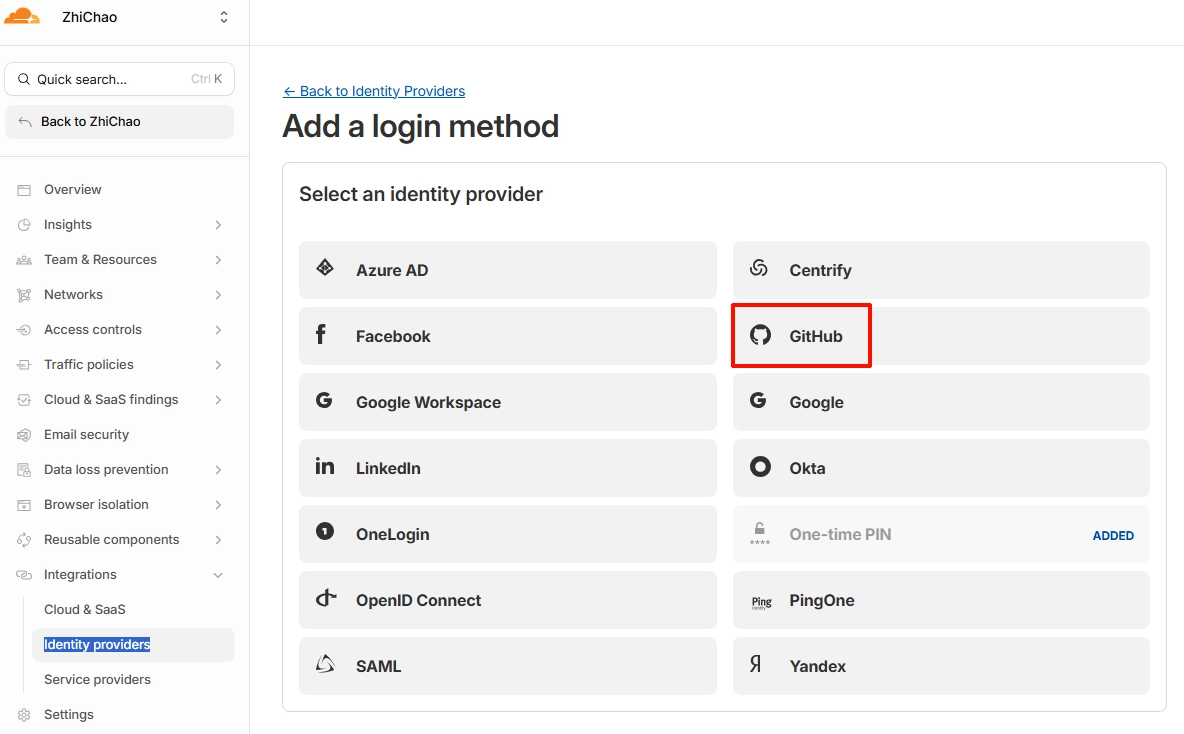Expand the Access controls section

pos(218,330)
